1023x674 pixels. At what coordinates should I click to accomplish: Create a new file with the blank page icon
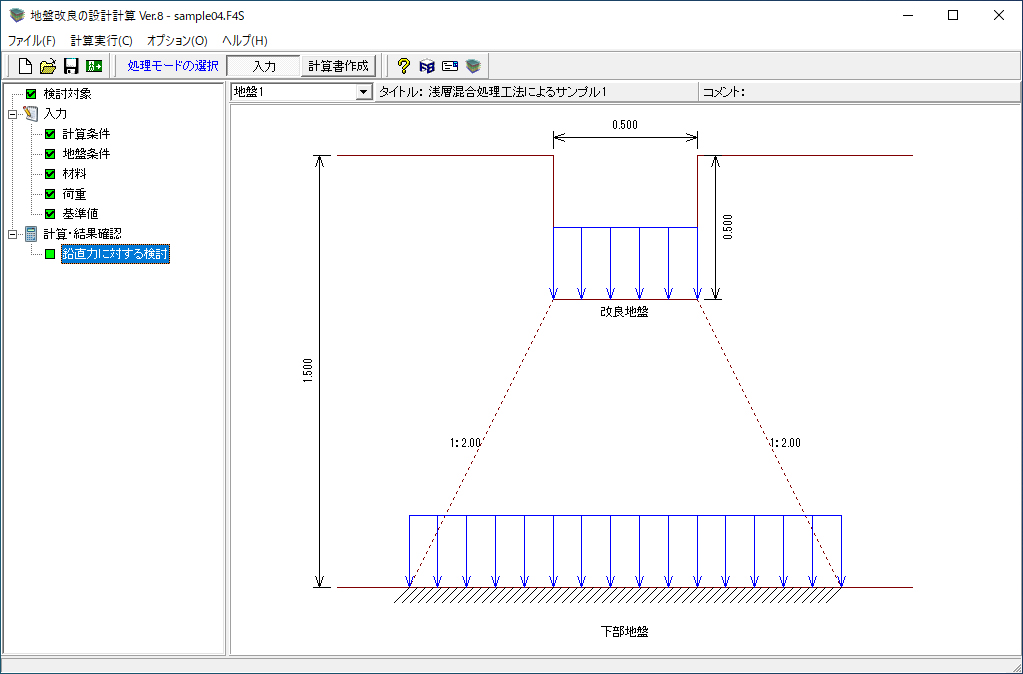[x=25, y=66]
